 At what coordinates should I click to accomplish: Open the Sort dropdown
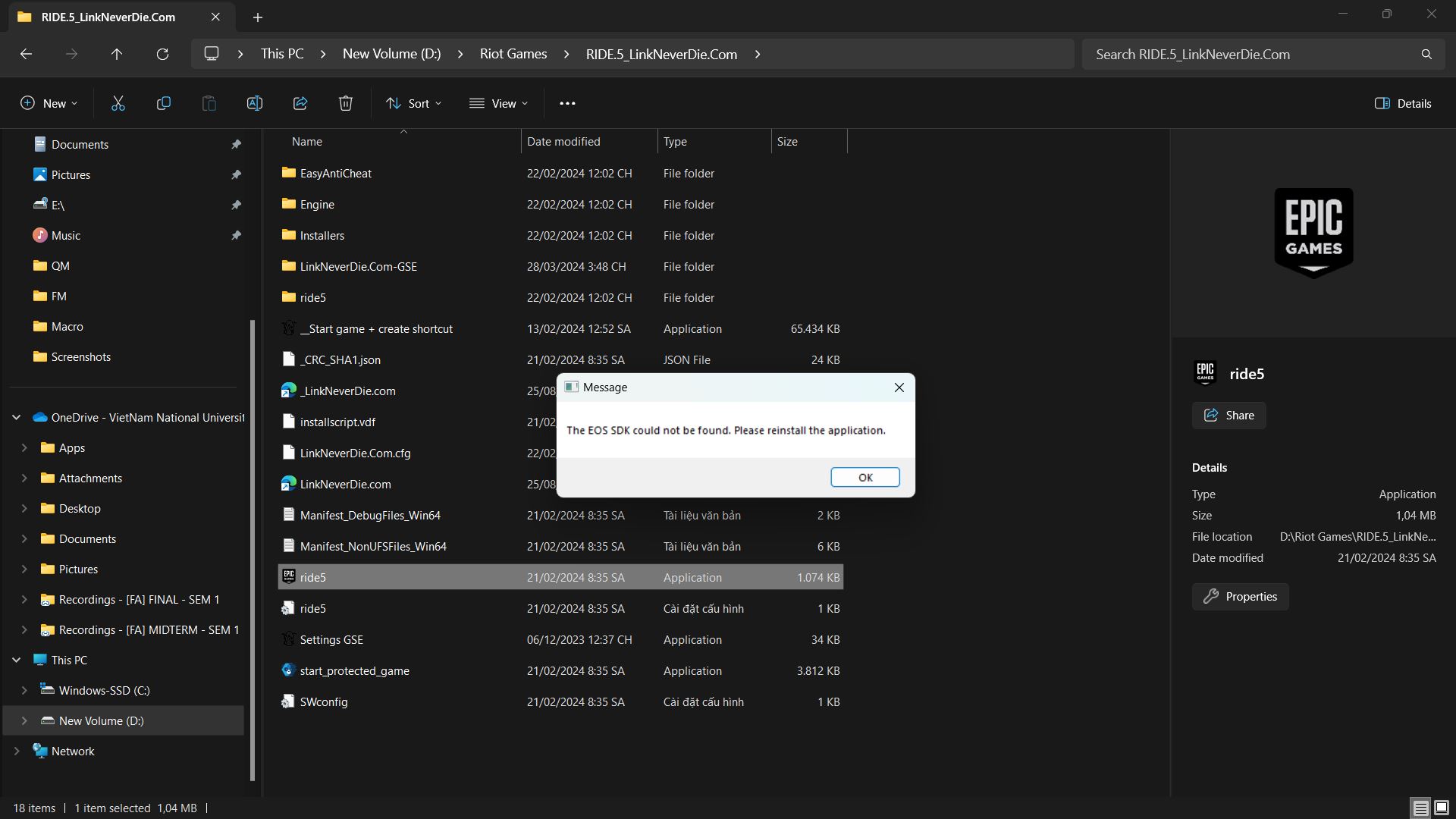(413, 103)
